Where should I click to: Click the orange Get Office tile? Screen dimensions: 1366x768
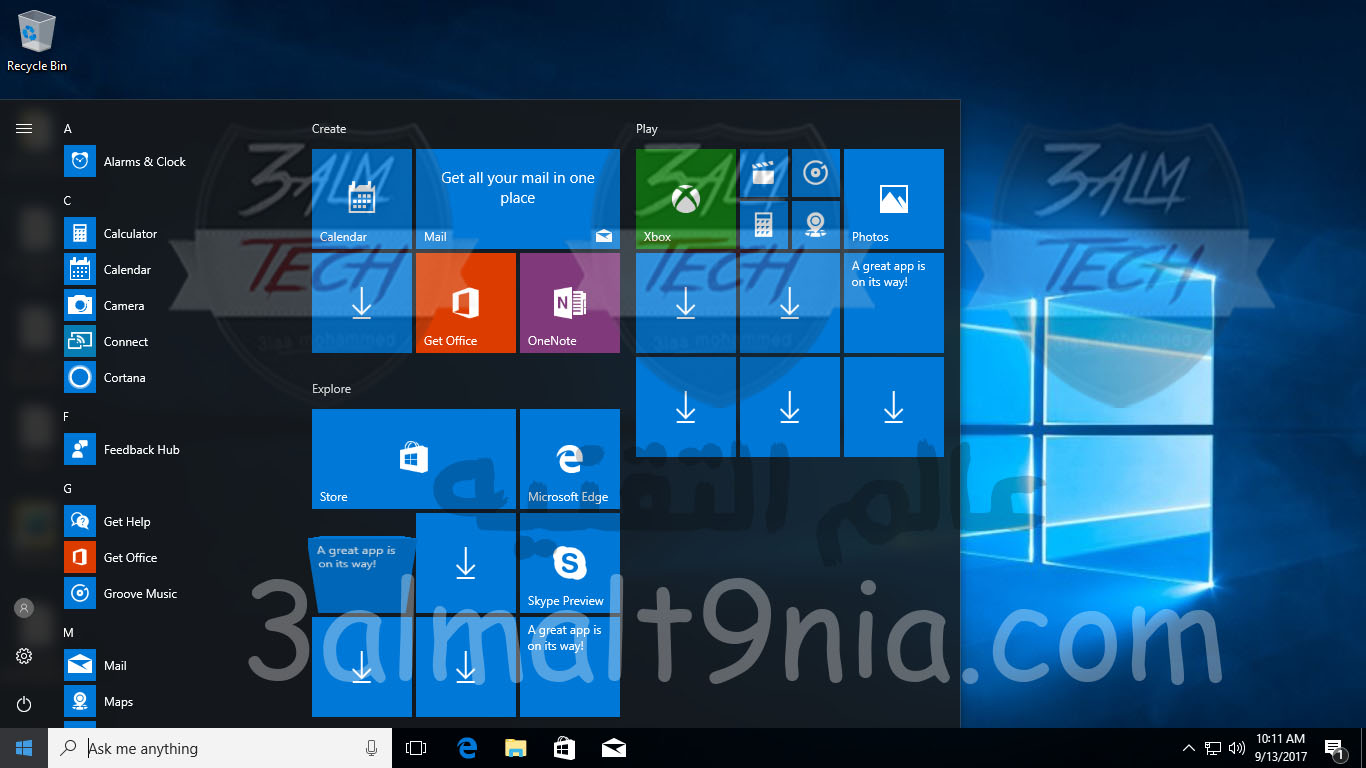pos(466,303)
